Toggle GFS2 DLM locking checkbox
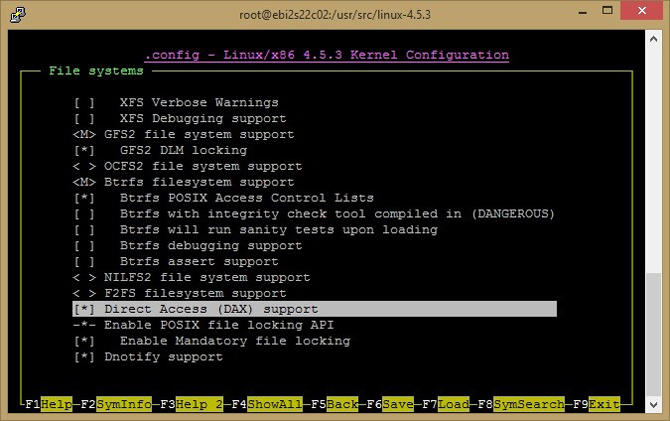This screenshot has height=421, width=670. 160,150
